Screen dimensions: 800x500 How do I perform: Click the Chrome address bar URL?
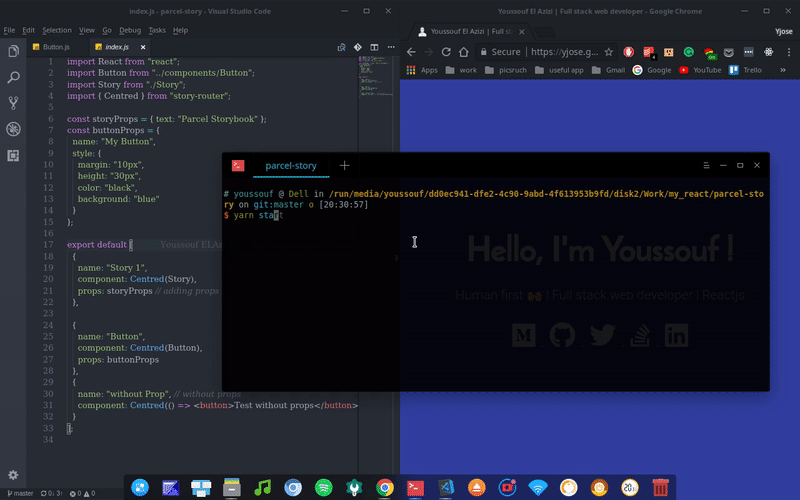(x=564, y=52)
